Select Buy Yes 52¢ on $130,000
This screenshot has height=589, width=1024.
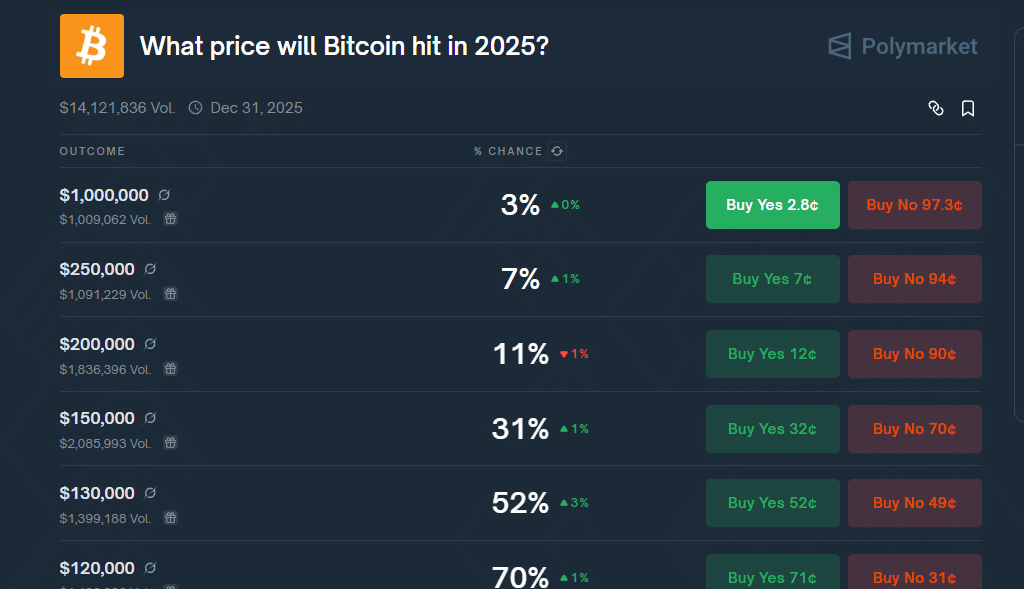click(773, 503)
